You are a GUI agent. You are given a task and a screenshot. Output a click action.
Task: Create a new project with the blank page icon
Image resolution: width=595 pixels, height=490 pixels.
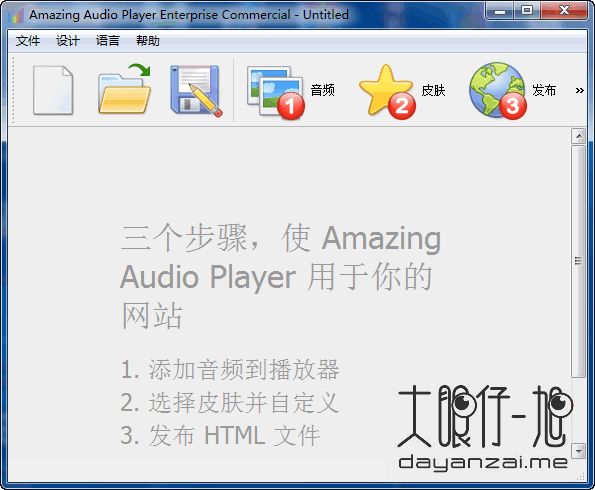53,90
